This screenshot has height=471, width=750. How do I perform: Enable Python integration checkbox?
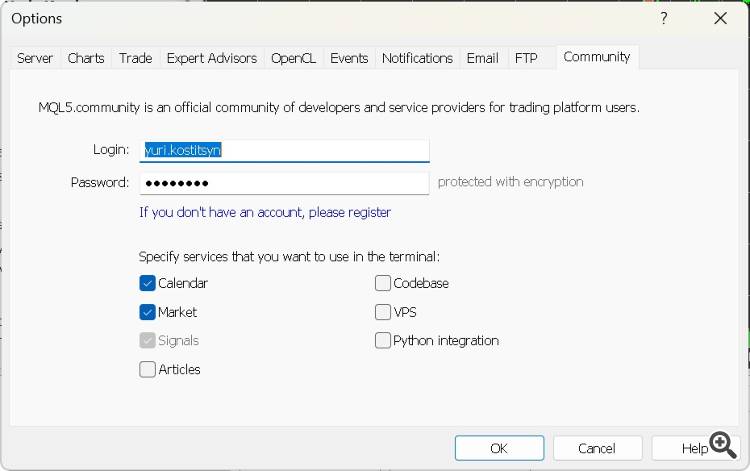tap(383, 340)
